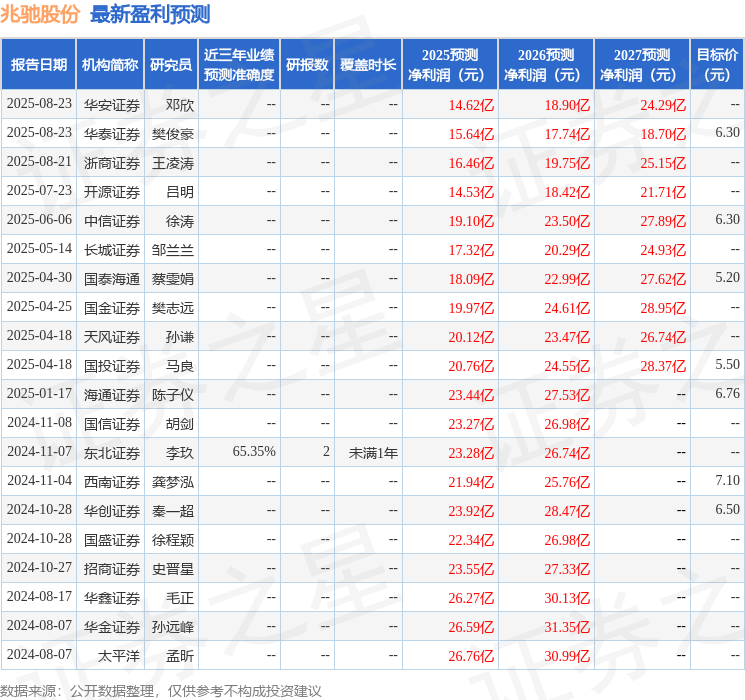Select the 海通证券 institution cell
This screenshot has width=745, height=700.
tap(112, 395)
